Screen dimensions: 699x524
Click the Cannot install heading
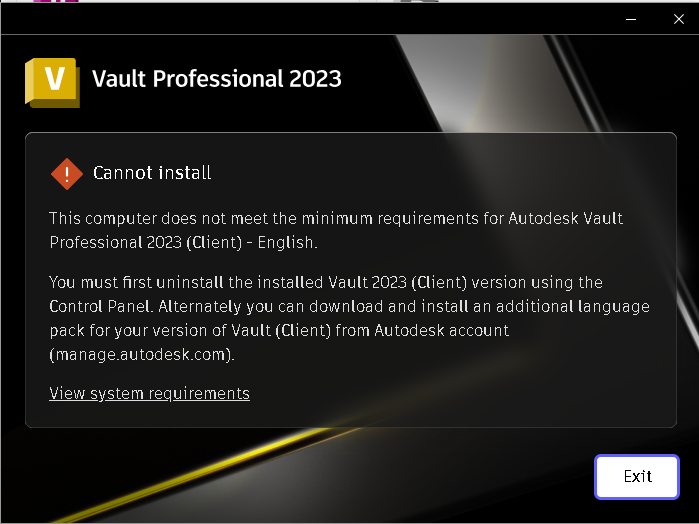tap(152, 173)
